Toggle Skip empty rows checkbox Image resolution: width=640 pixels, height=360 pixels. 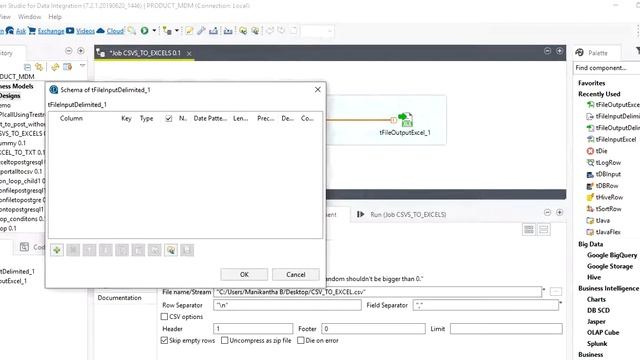pos(164,340)
